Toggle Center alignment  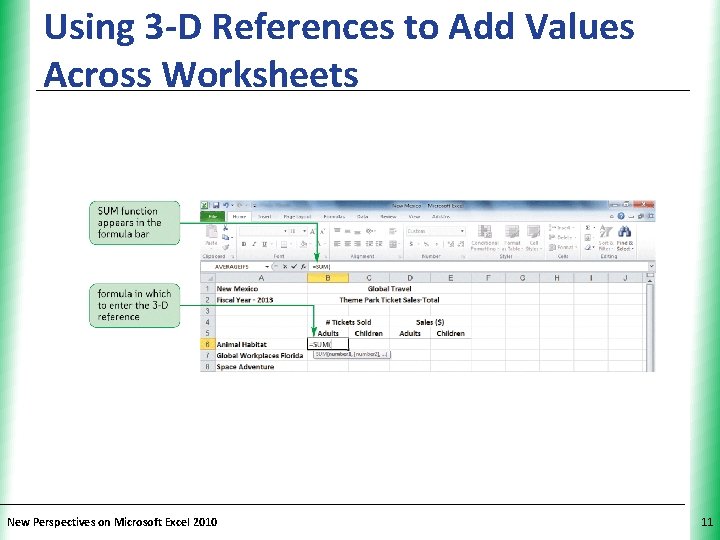click(348, 244)
